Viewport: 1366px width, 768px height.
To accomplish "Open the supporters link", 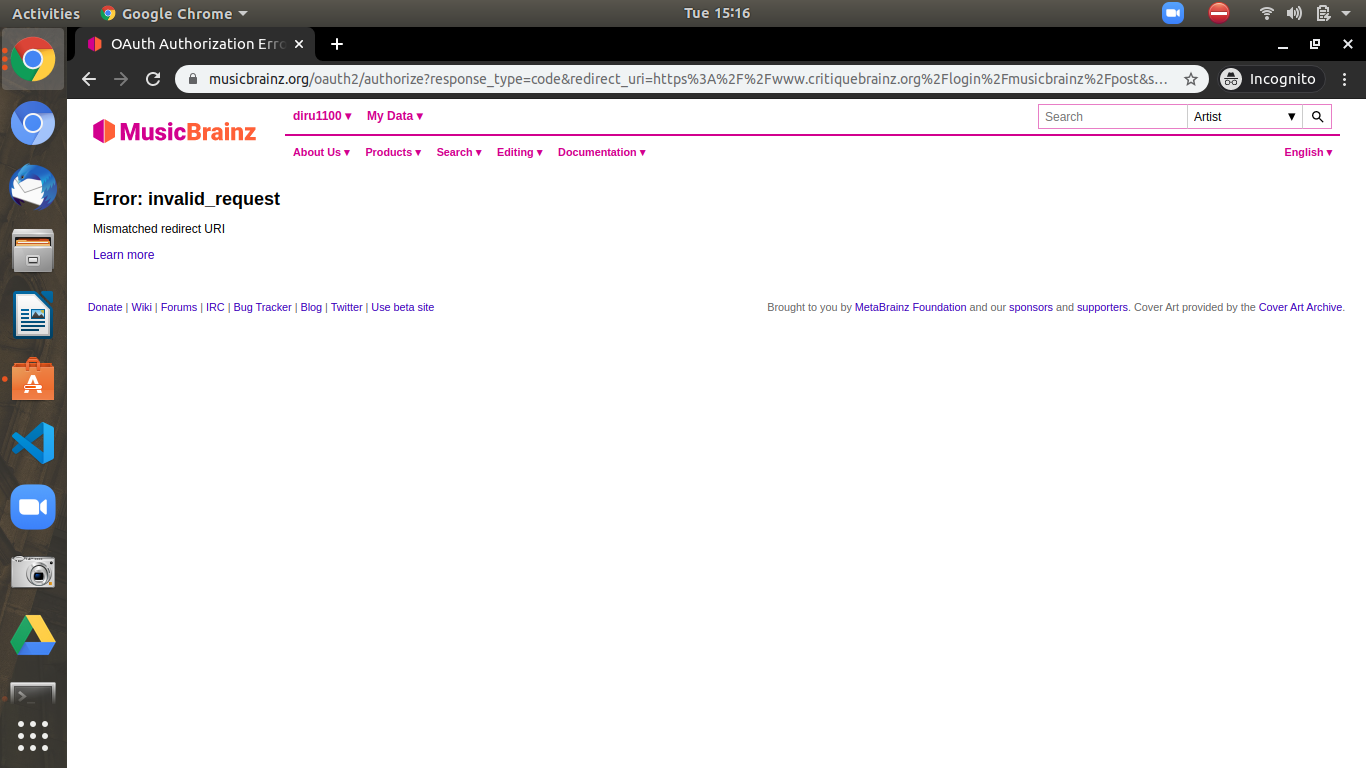I will 1102,307.
